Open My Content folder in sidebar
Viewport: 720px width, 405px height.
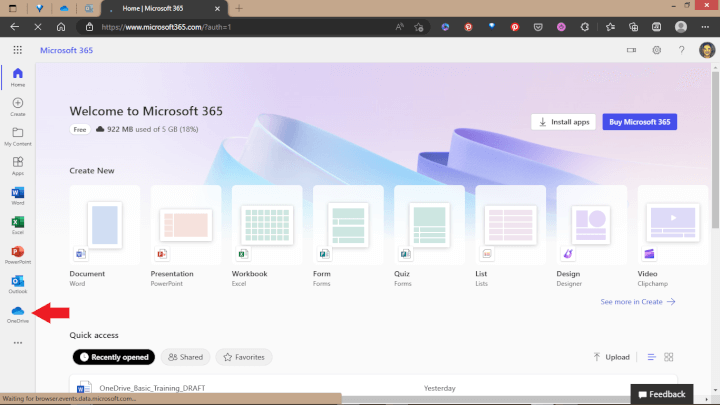click(x=17, y=137)
